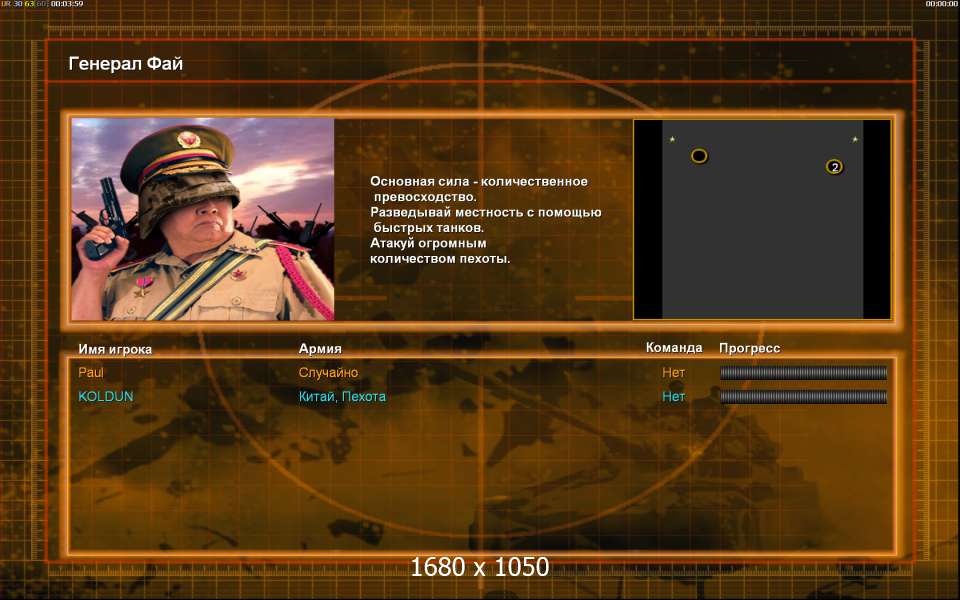This screenshot has height=600, width=960.
Task: Click the 'Армия' column header
Action: click(x=320, y=348)
